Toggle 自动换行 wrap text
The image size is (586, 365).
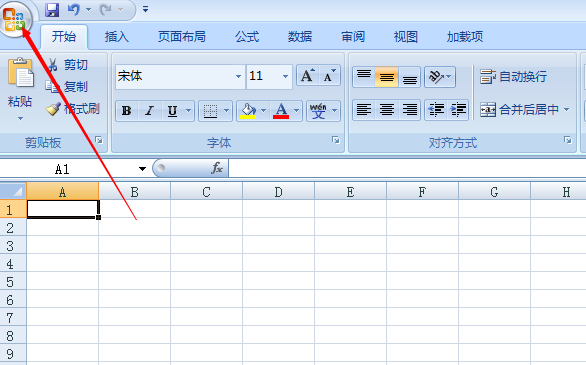point(513,77)
